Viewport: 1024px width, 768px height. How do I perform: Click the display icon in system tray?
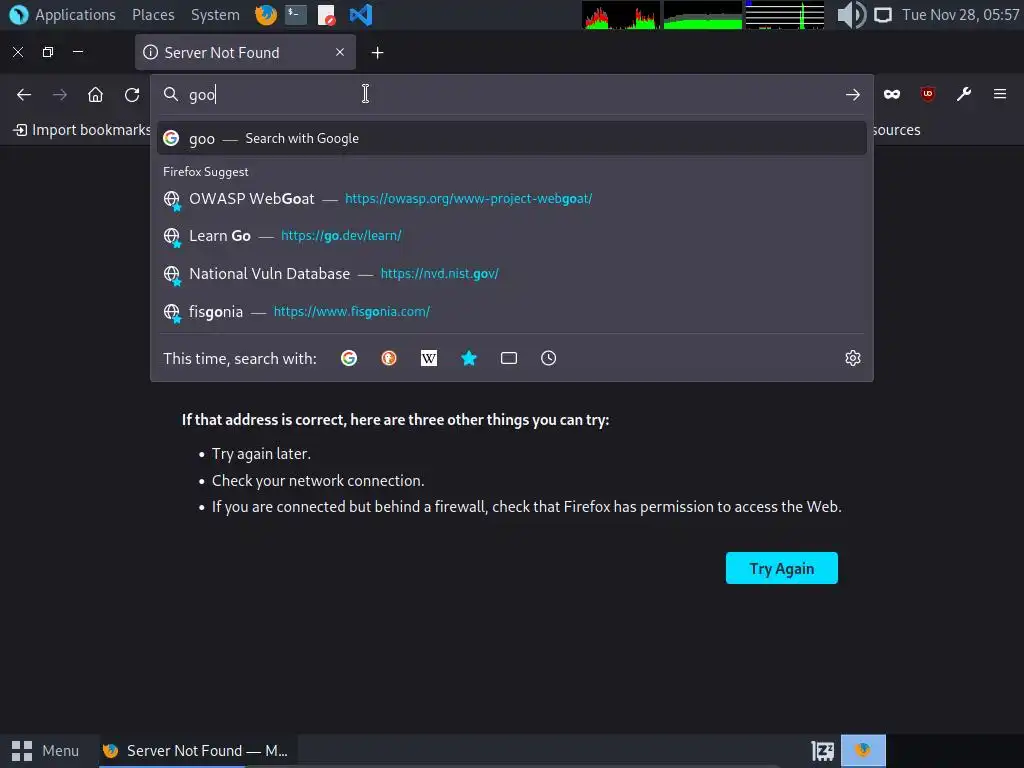tap(883, 14)
